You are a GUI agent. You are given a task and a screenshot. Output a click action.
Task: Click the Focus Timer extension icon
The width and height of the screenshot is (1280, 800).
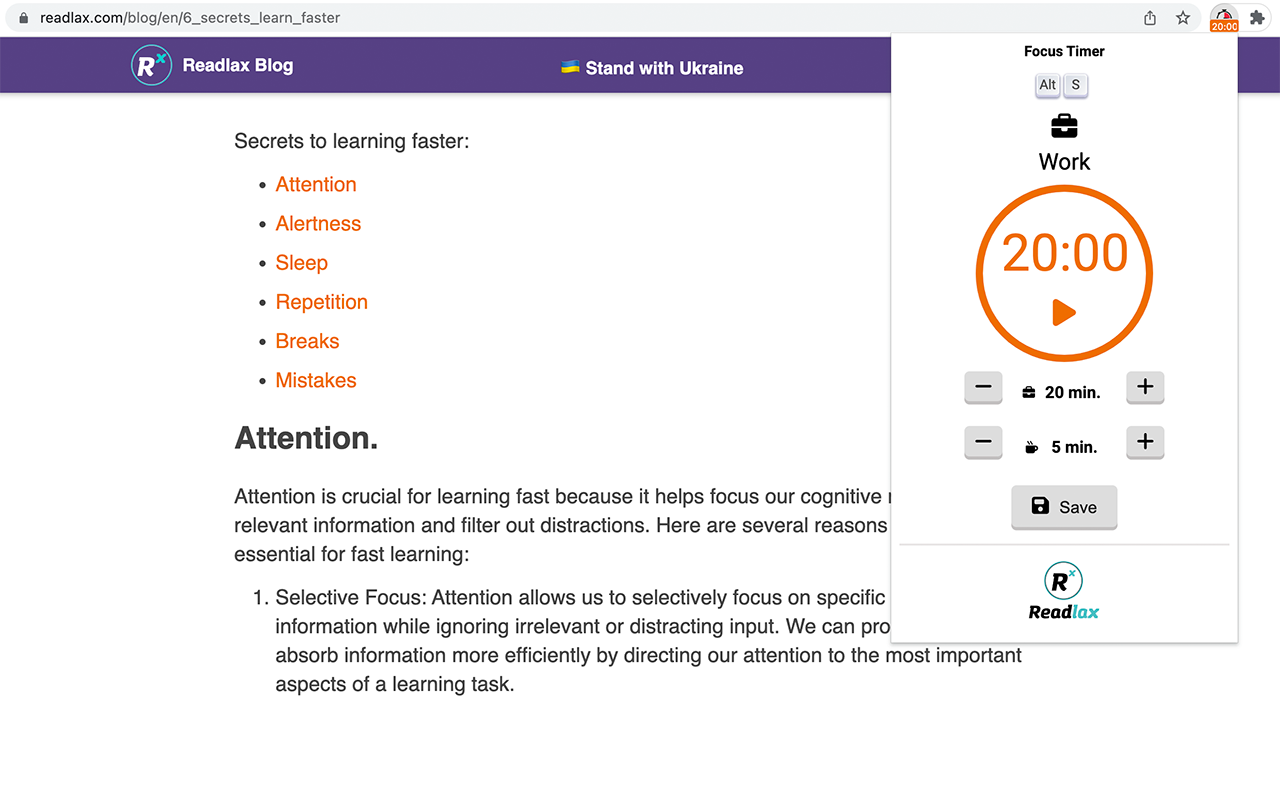pyautogui.click(x=1224, y=18)
